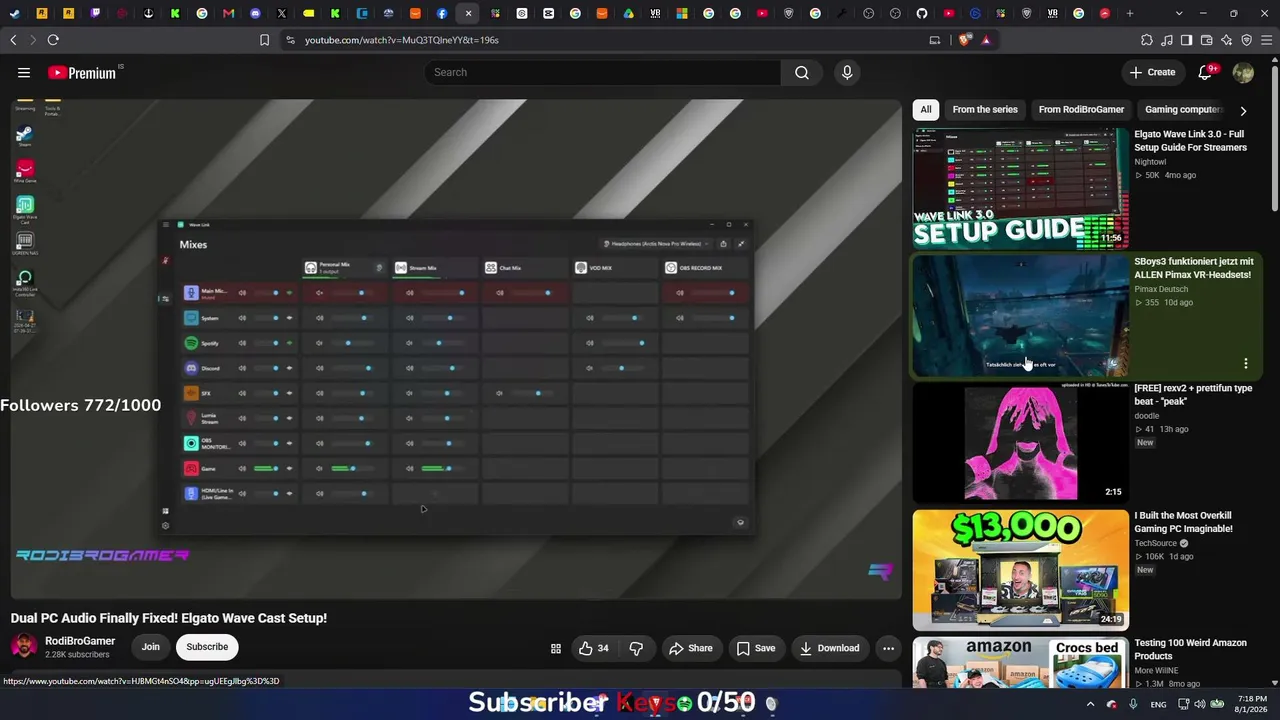Share the video
This screenshot has width=1280, height=720.
click(x=691, y=648)
